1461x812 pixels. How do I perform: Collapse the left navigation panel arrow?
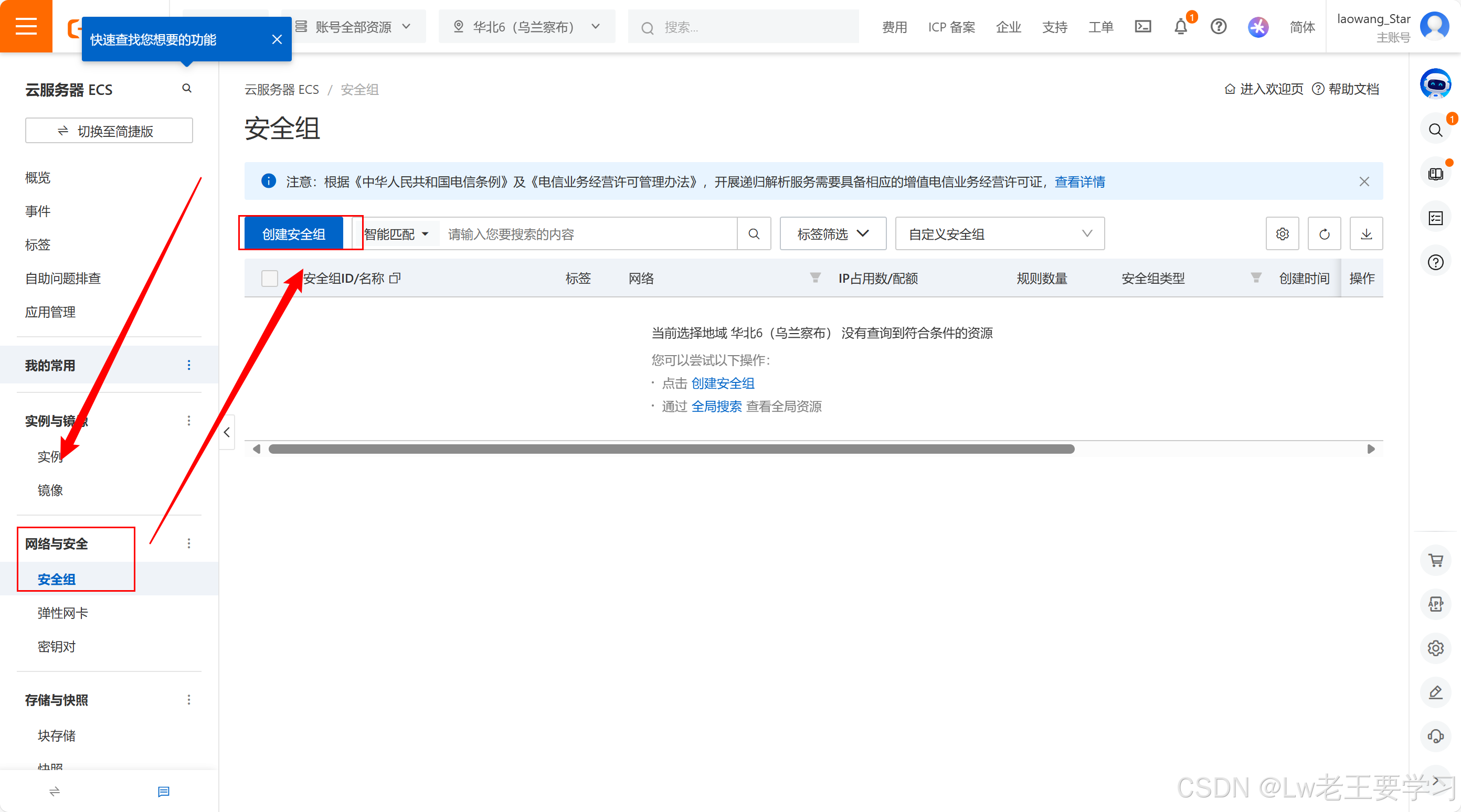pos(227,432)
